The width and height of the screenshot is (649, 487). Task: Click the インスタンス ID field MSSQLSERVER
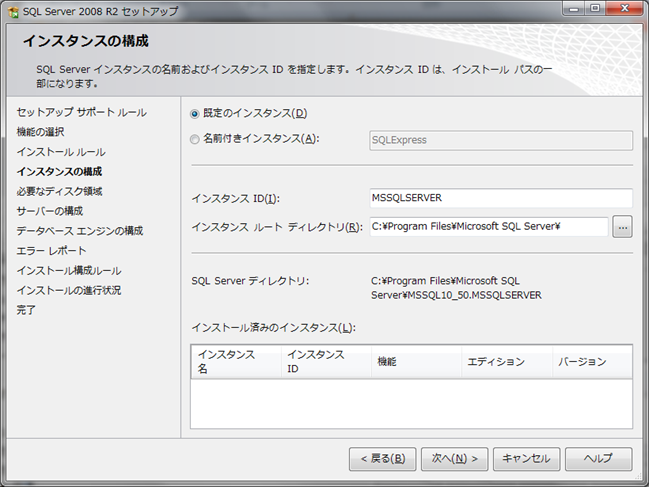501,198
